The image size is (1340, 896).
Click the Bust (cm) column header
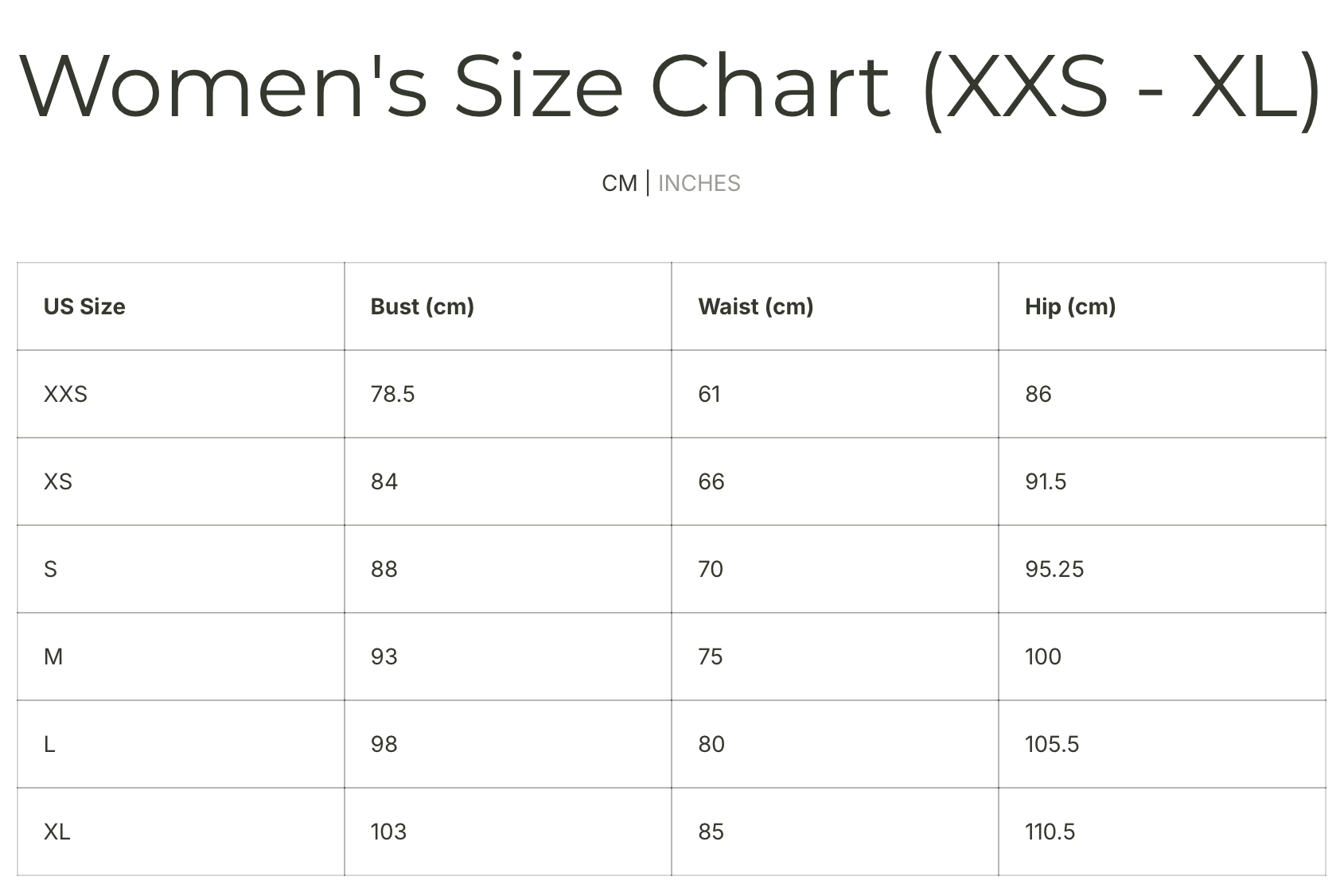[x=423, y=306]
